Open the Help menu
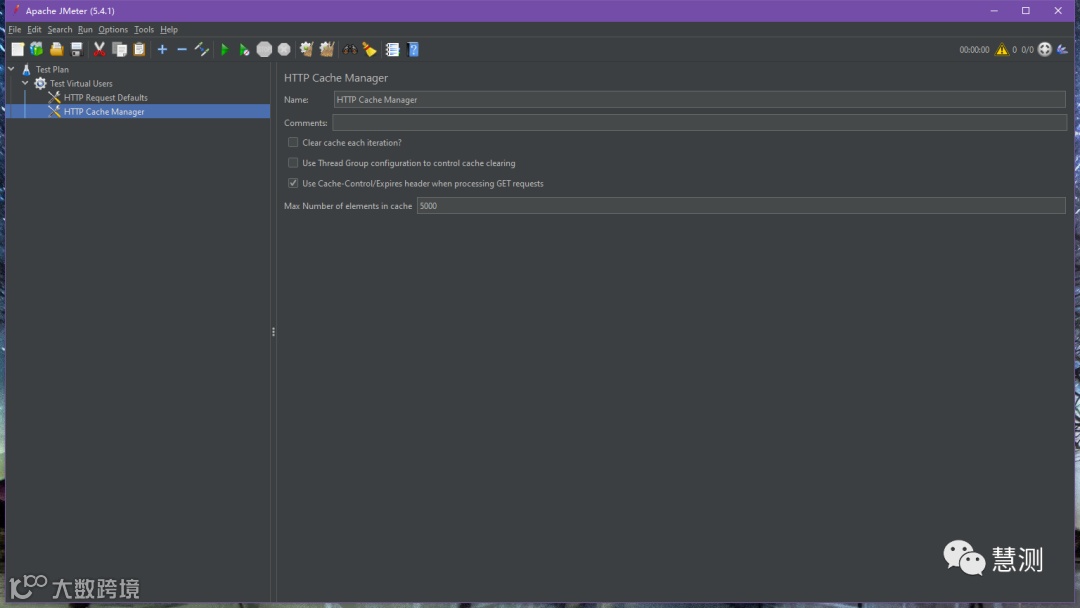The image size is (1080, 608). 169,30
